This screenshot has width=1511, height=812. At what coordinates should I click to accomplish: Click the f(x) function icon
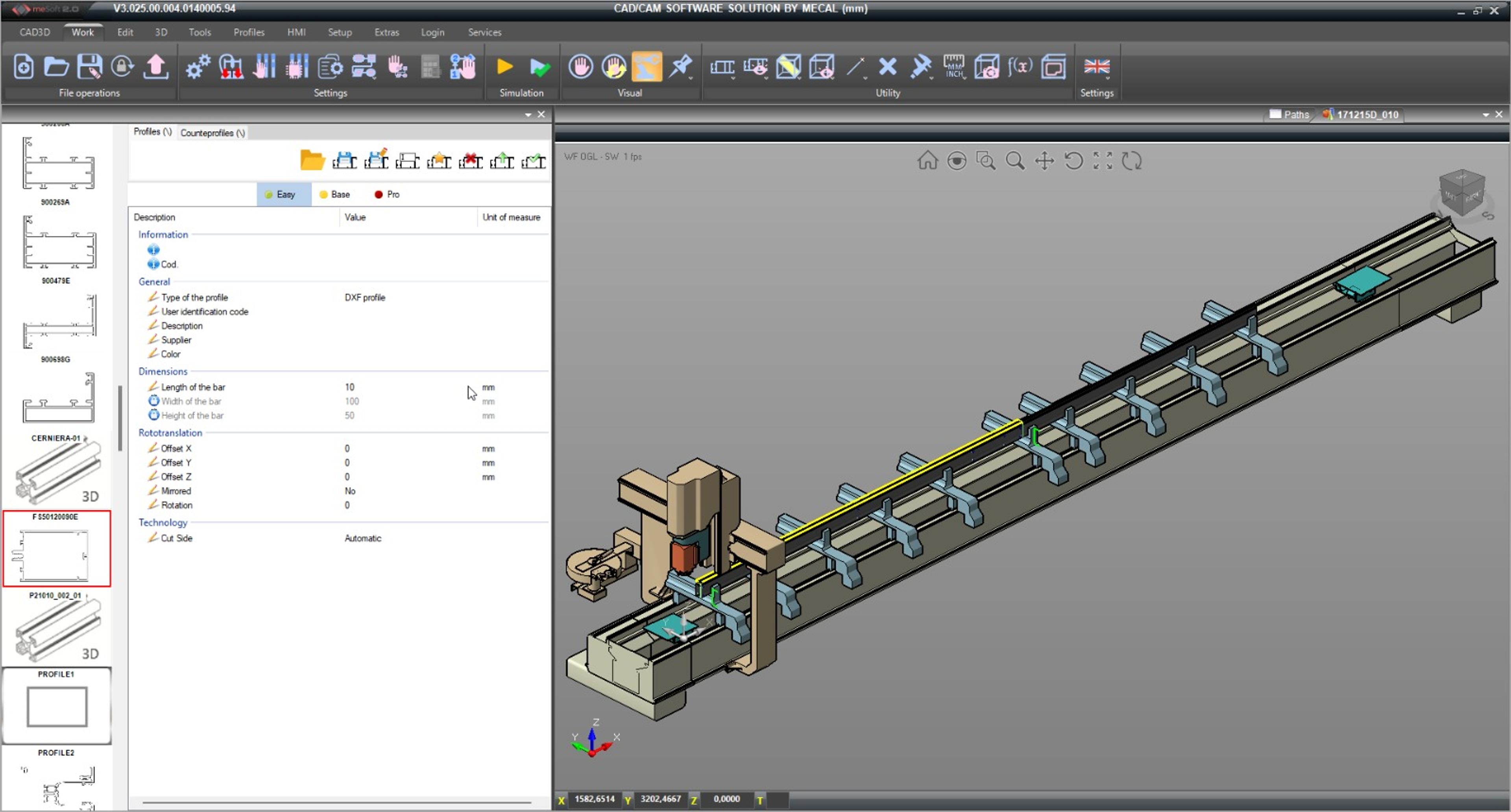[1020, 67]
